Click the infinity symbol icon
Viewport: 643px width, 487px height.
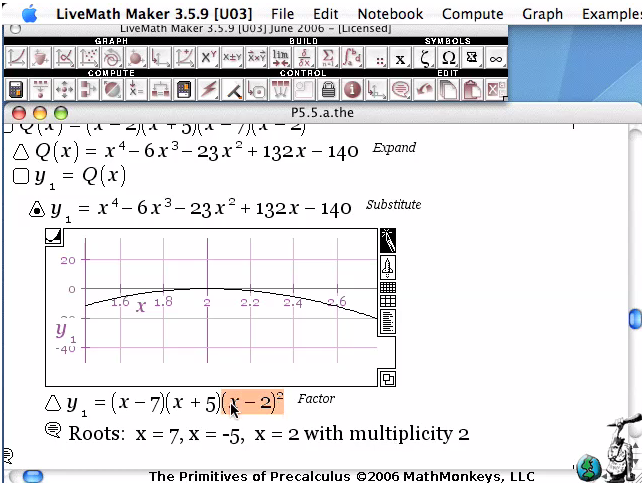tap(496, 59)
